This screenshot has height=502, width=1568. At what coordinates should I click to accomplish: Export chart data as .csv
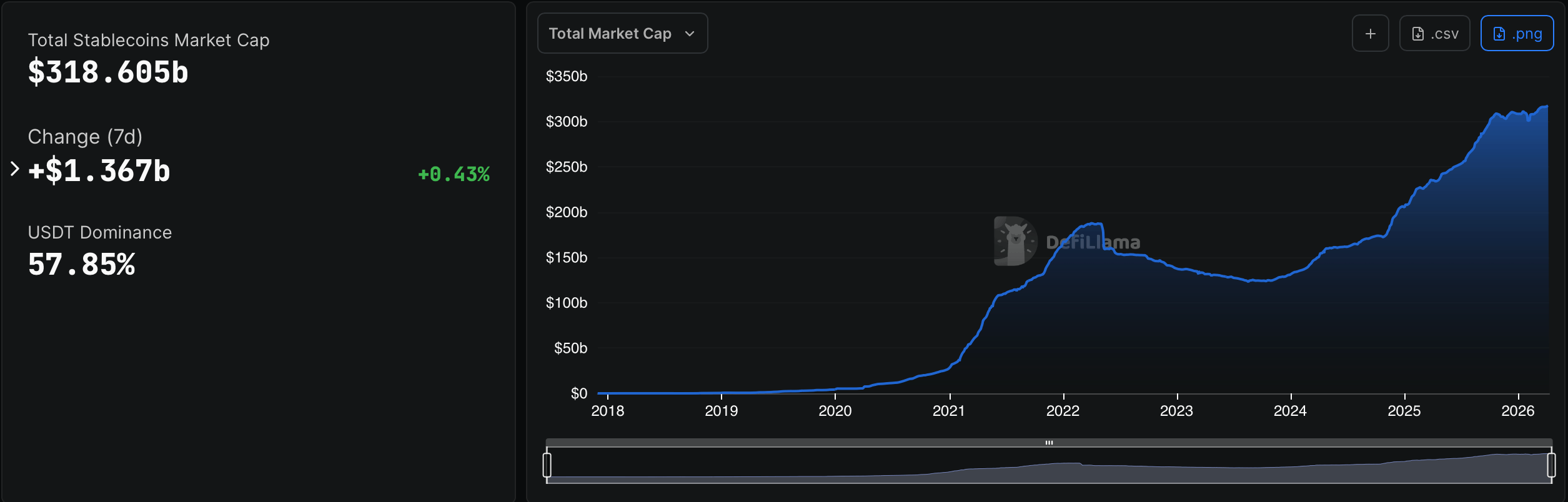pos(1434,33)
